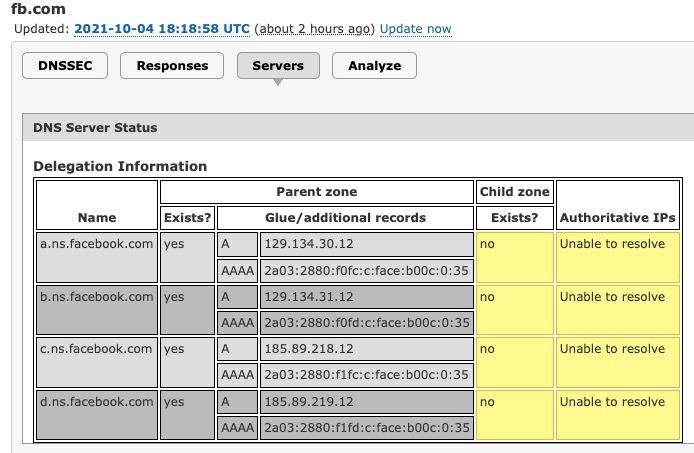Screen dimensions: 694x453
Task: Click IPv6 address 2a03:2880:f0fd:c:face:b00c:0:35
Action: pyautogui.click(x=367, y=323)
